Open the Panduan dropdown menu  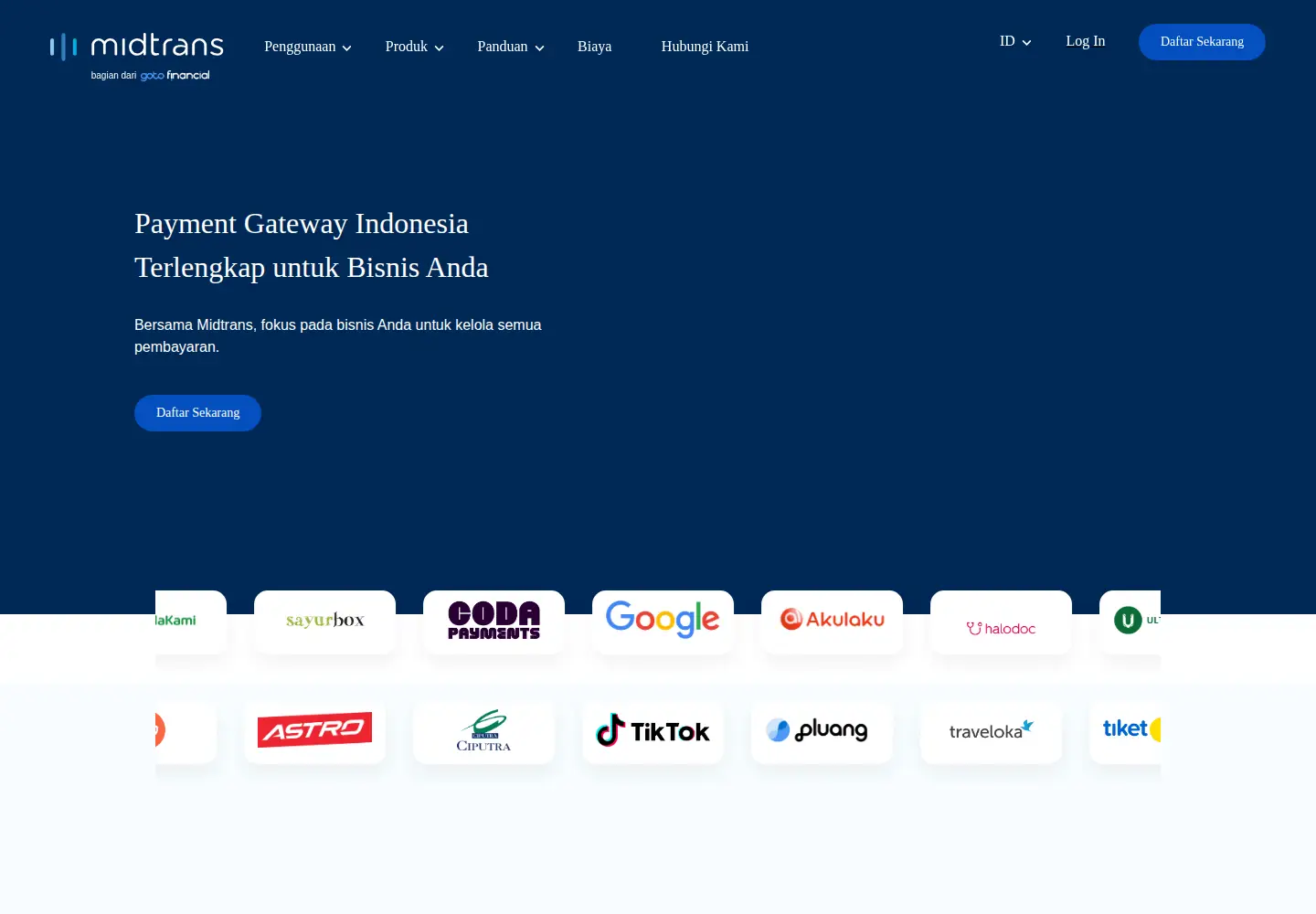click(511, 47)
